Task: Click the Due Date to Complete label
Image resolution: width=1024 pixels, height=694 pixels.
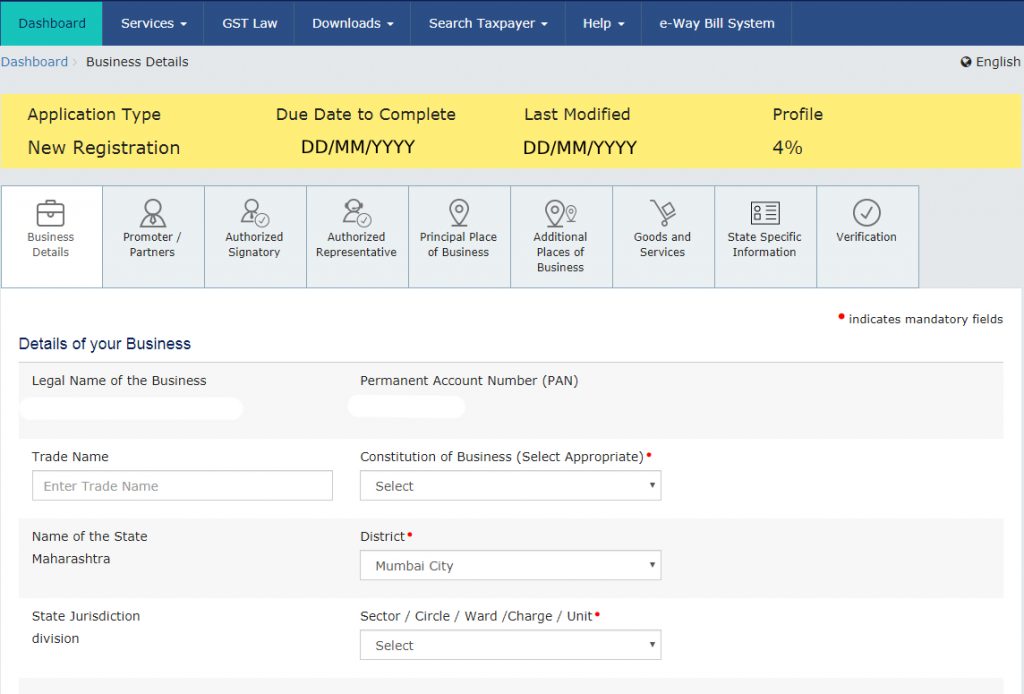Action: tap(366, 114)
